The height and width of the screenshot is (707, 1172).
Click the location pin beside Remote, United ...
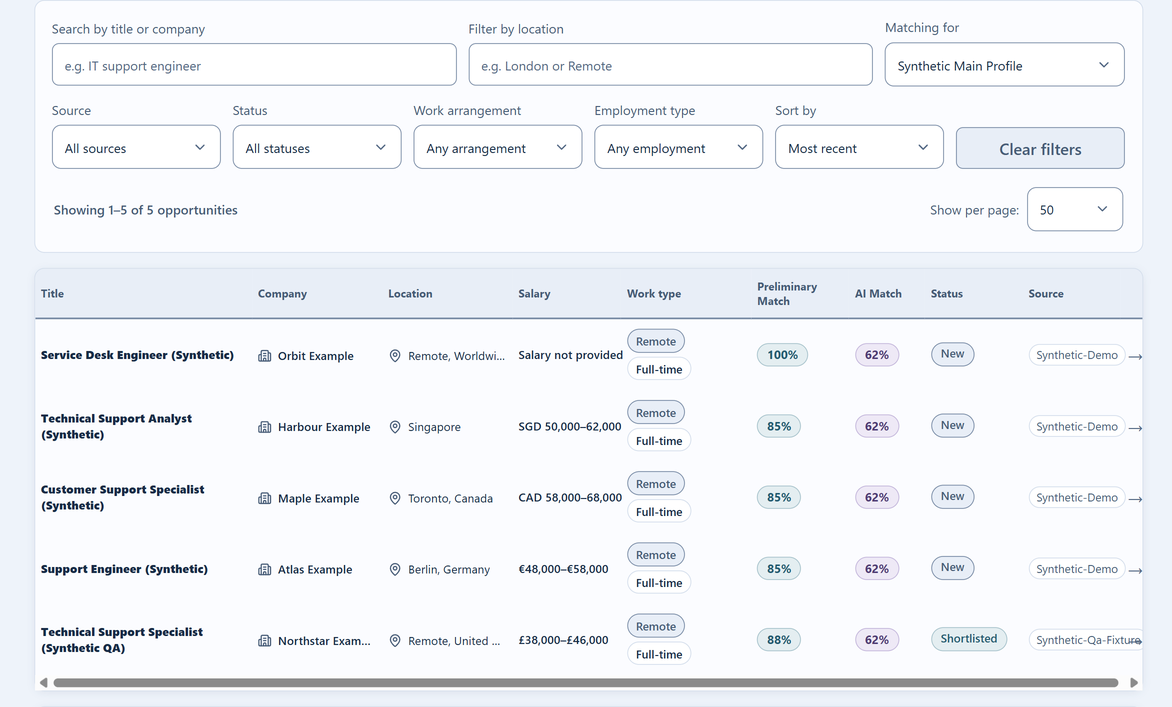[395, 640]
